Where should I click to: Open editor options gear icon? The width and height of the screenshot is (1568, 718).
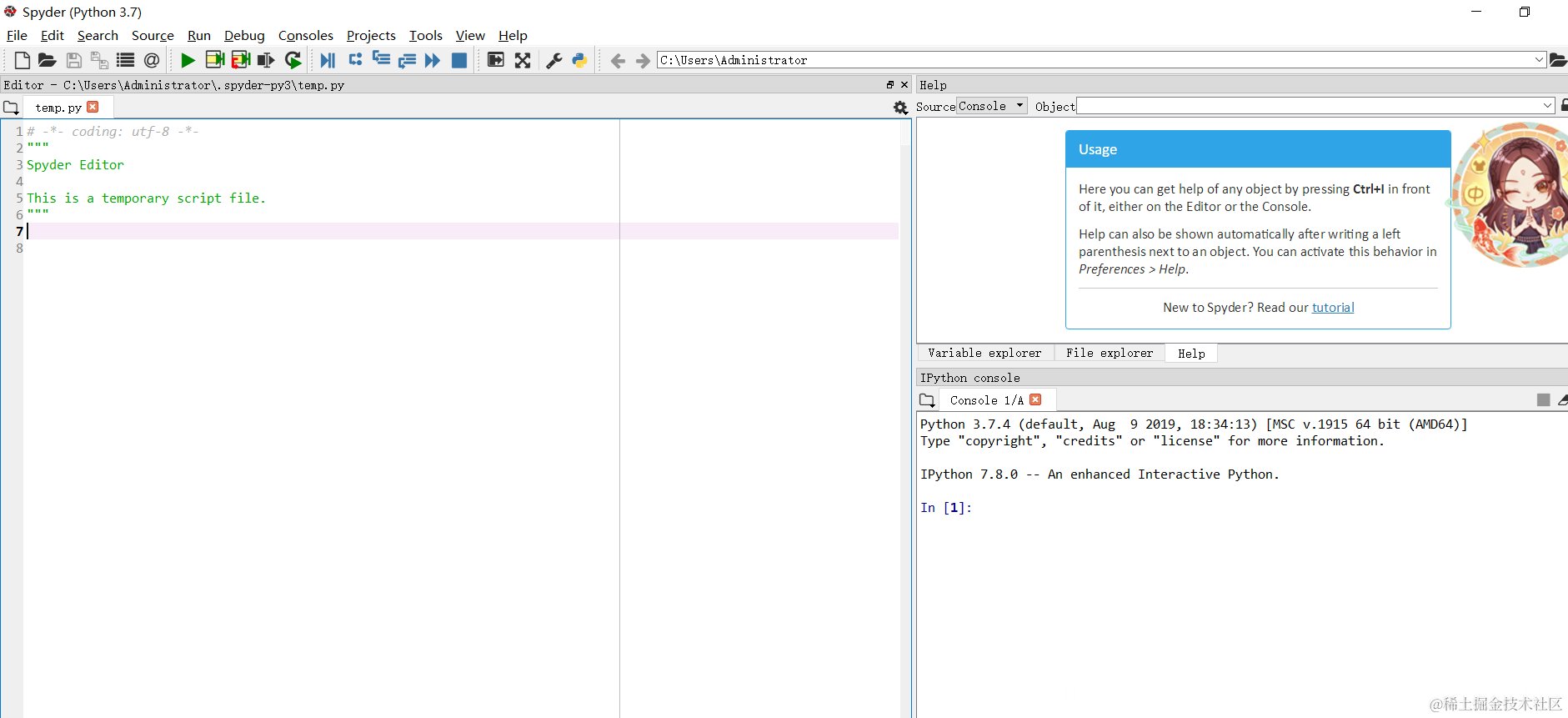point(900,108)
